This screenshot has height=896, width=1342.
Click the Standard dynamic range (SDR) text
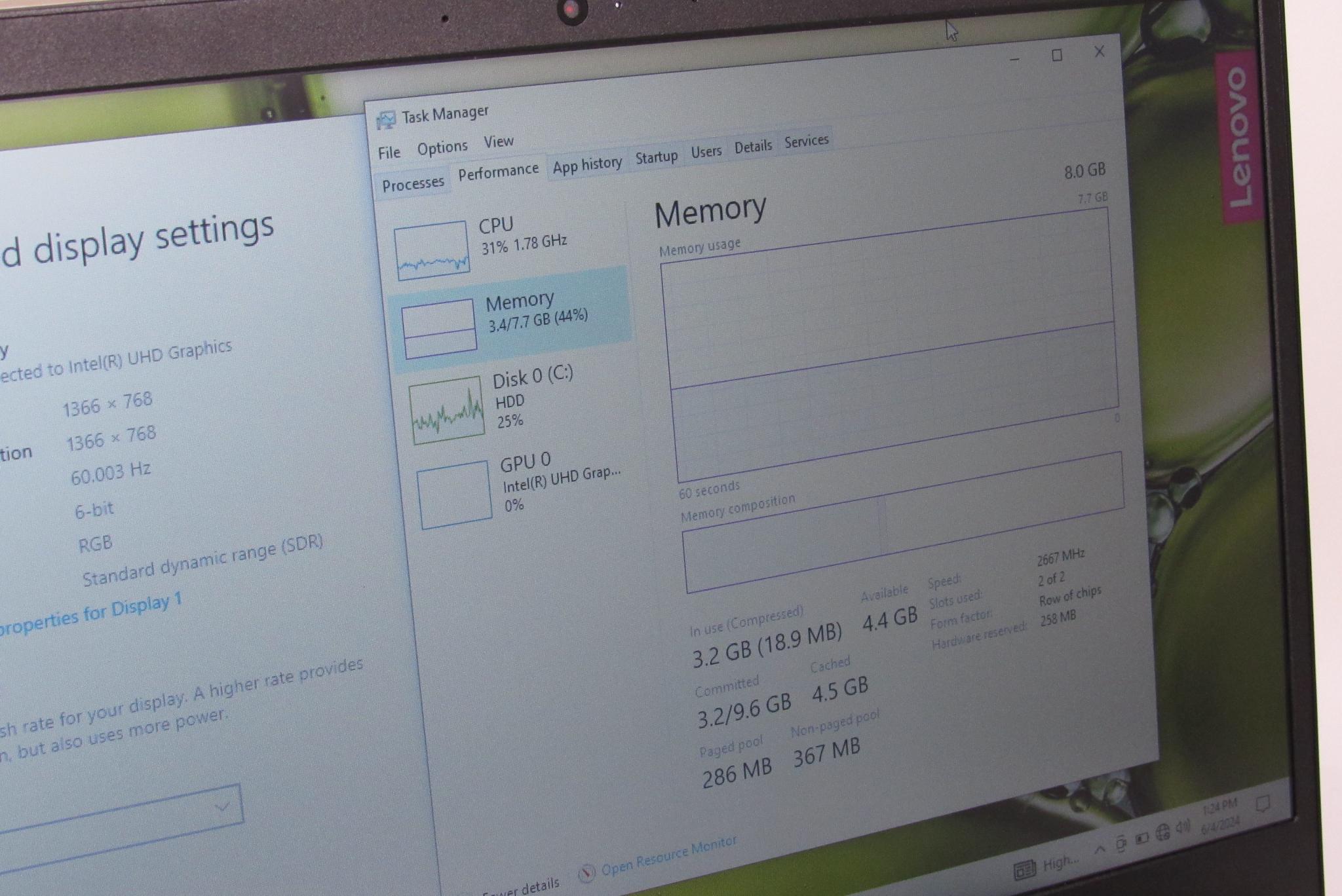pyautogui.click(x=202, y=560)
